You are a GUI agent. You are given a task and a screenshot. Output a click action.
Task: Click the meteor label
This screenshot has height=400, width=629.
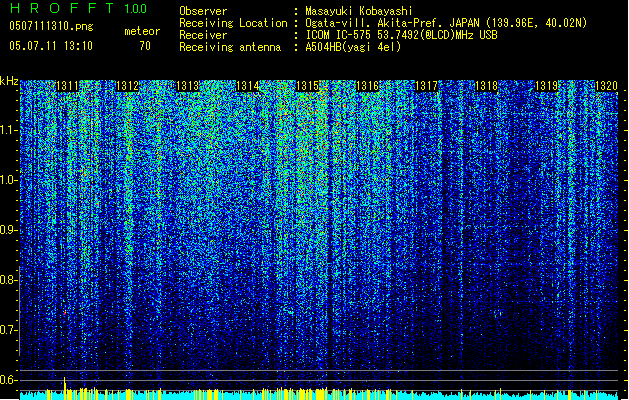pyautogui.click(x=142, y=31)
